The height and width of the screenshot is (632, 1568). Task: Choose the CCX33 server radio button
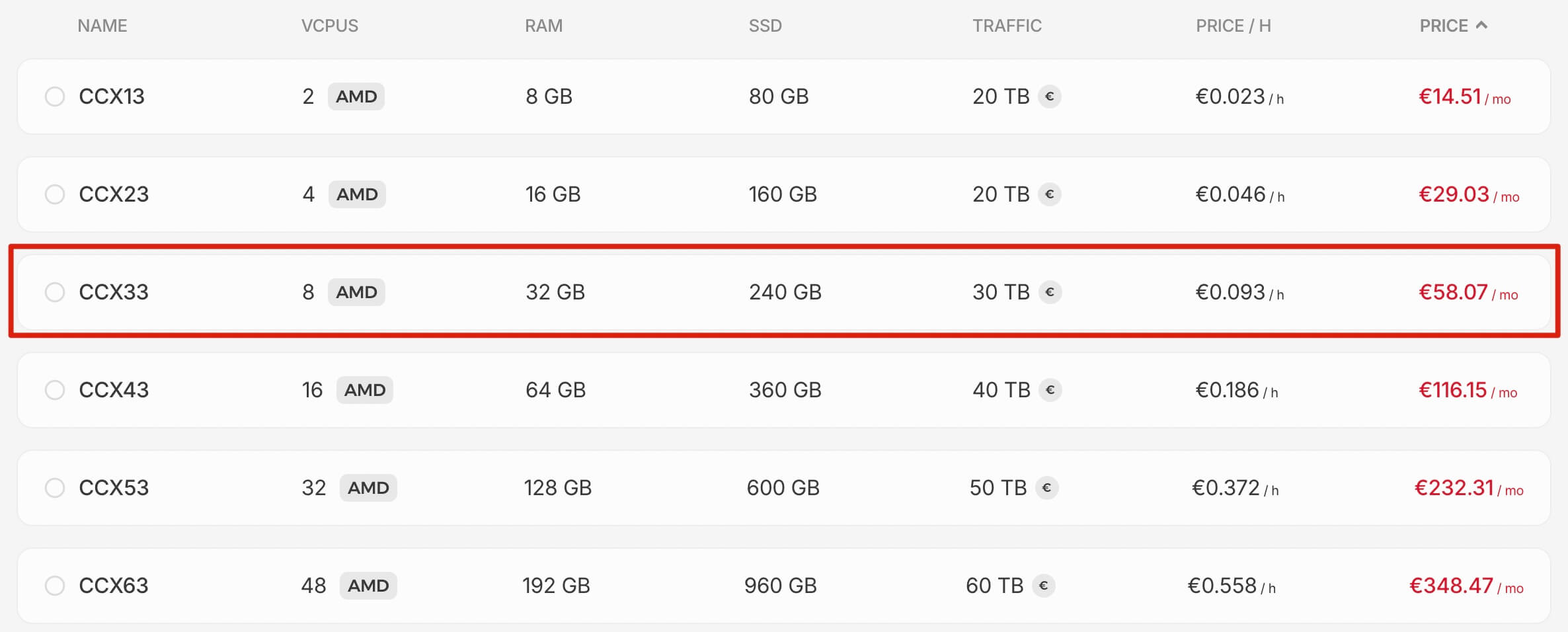[x=55, y=292]
